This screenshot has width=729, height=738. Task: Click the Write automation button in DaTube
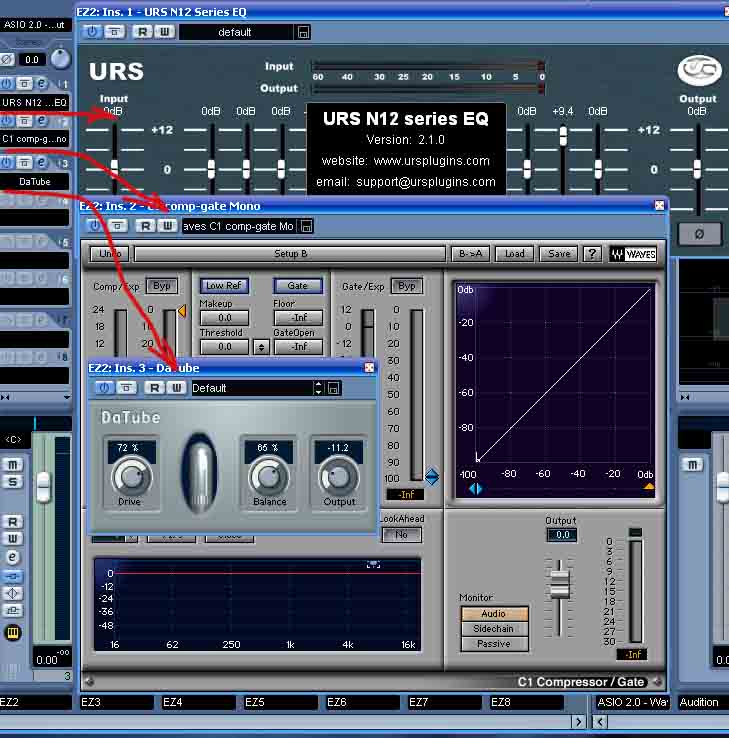click(176, 388)
